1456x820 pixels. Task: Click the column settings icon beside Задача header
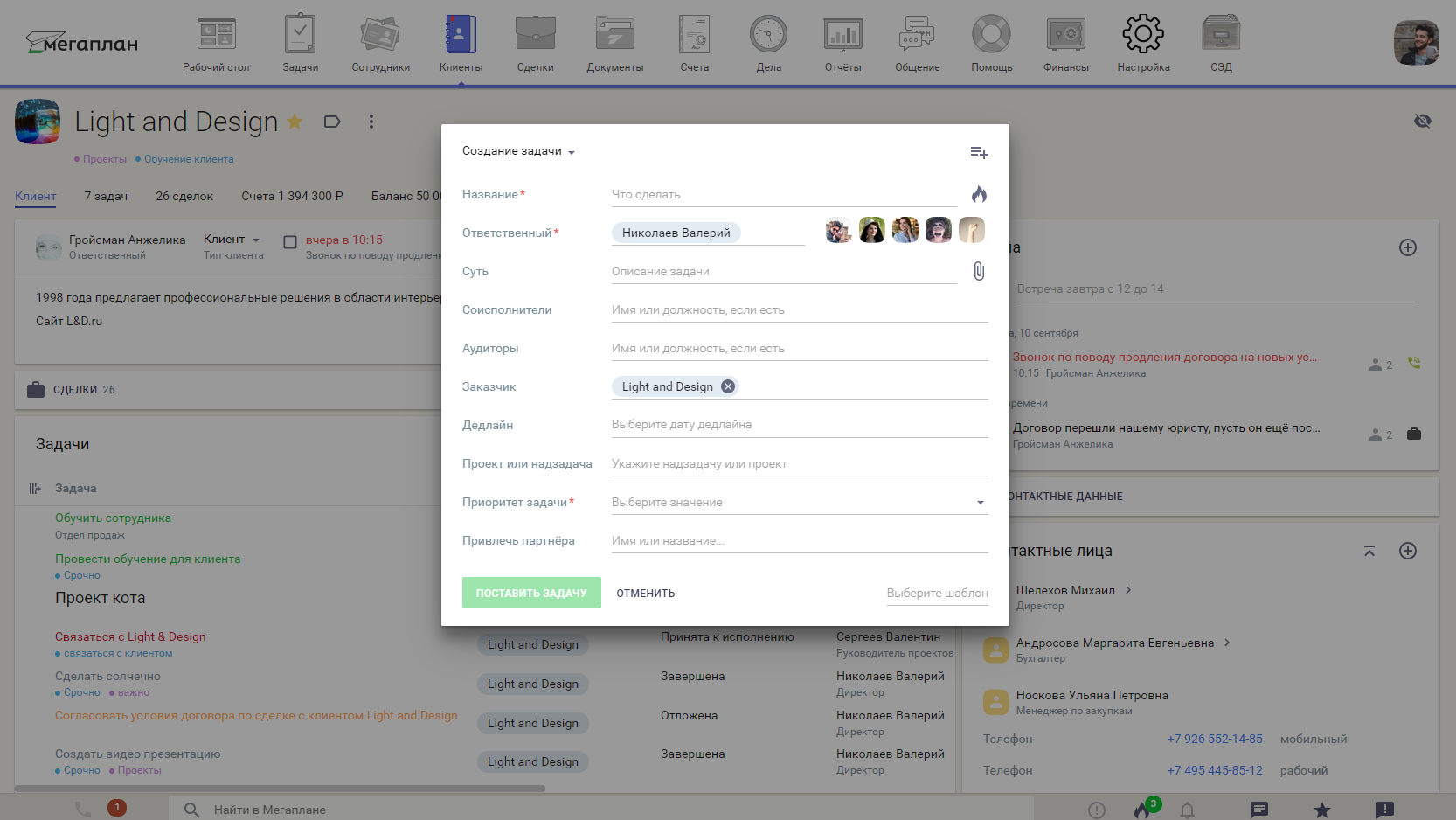(35, 489)
